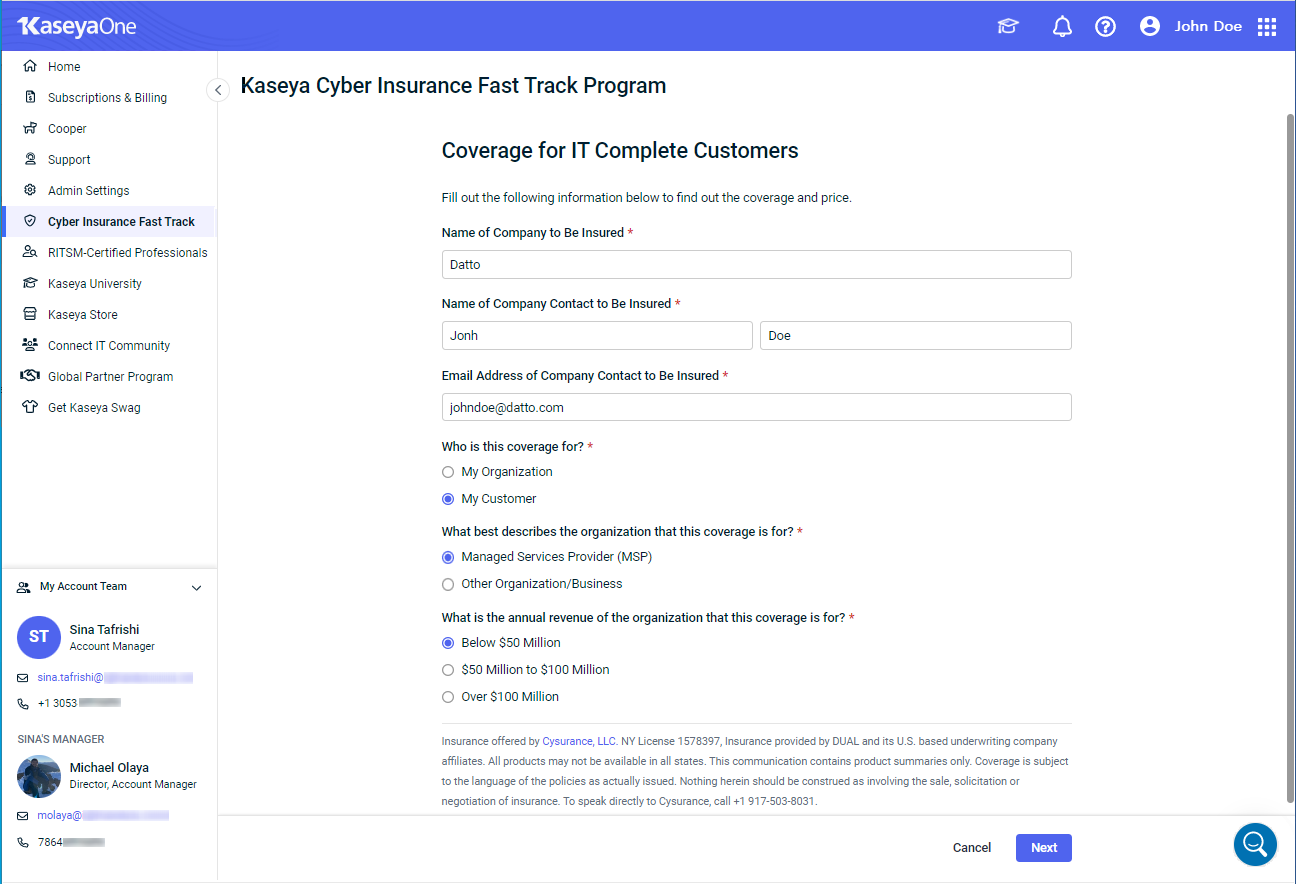Click the Cooper shopping cart icon
This screenshot has width=1296, height=884.
point(30,129)
